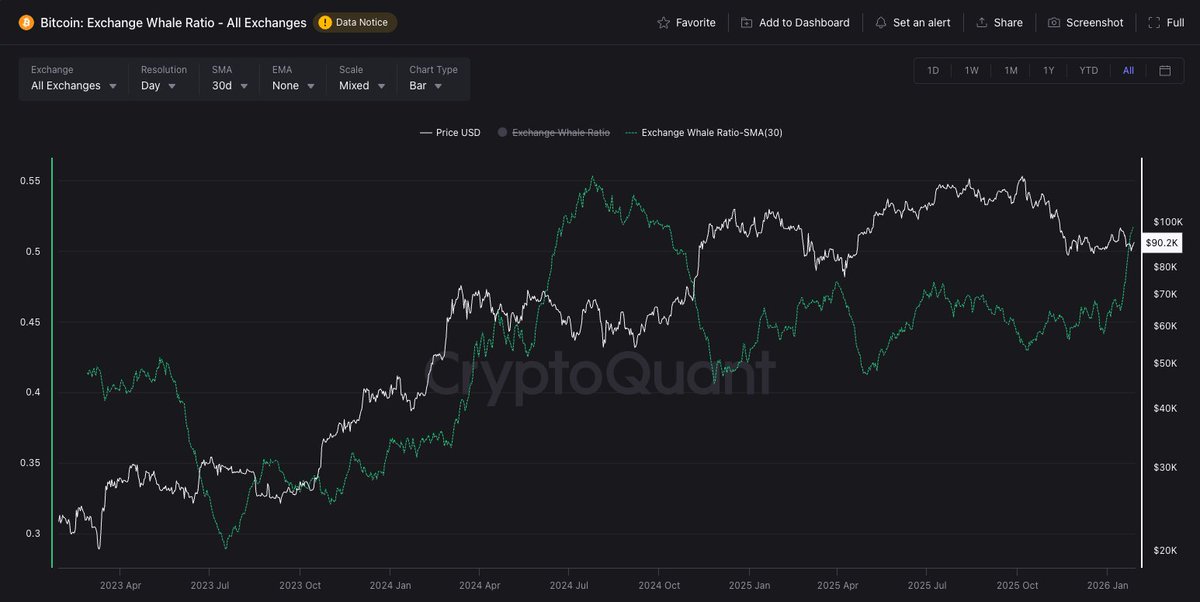Select the 1W time range

(972, 70)
